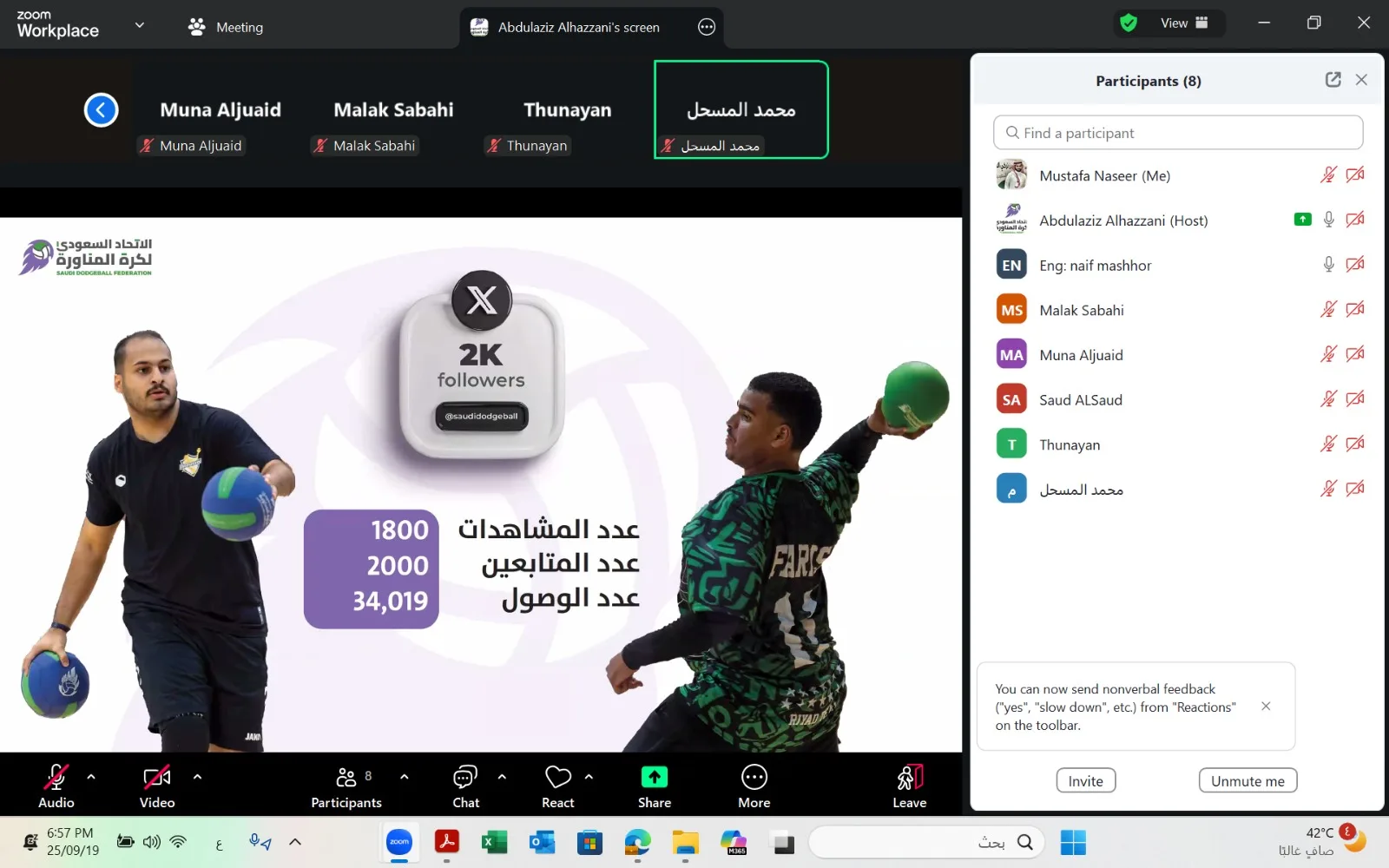Open the Zoom Workplace dropdown arrow
This screenshot has width=1389, height=868.
click(139, 25)
